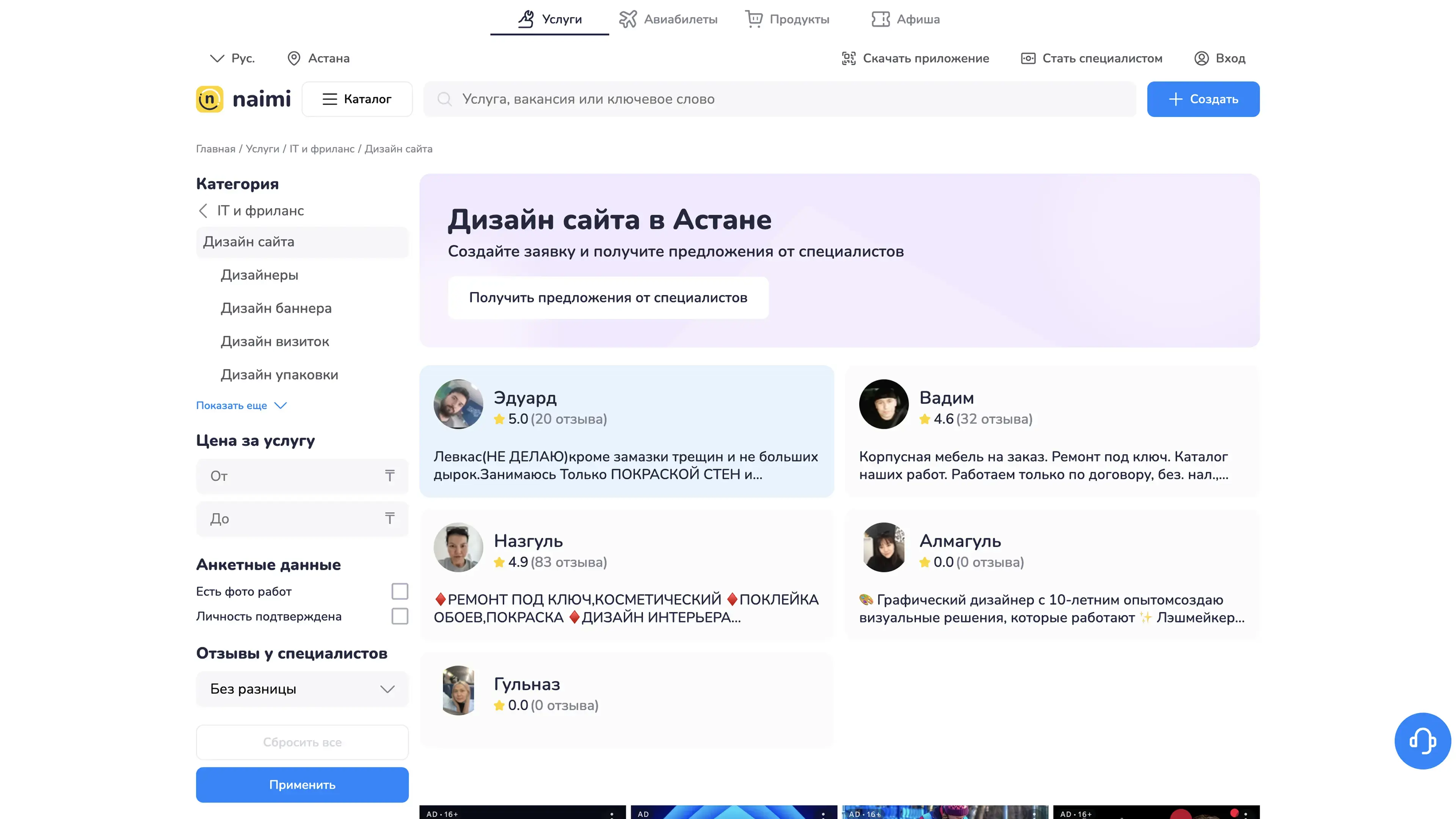The height and width of the screenshot is (819, 1456).
Task: Click the Astana location pin icon
Action: pos(293,58)
